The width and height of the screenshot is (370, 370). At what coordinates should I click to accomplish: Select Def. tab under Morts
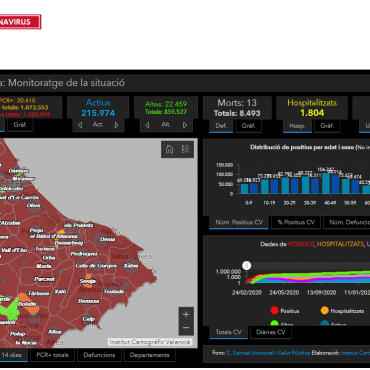click(221, 126)
